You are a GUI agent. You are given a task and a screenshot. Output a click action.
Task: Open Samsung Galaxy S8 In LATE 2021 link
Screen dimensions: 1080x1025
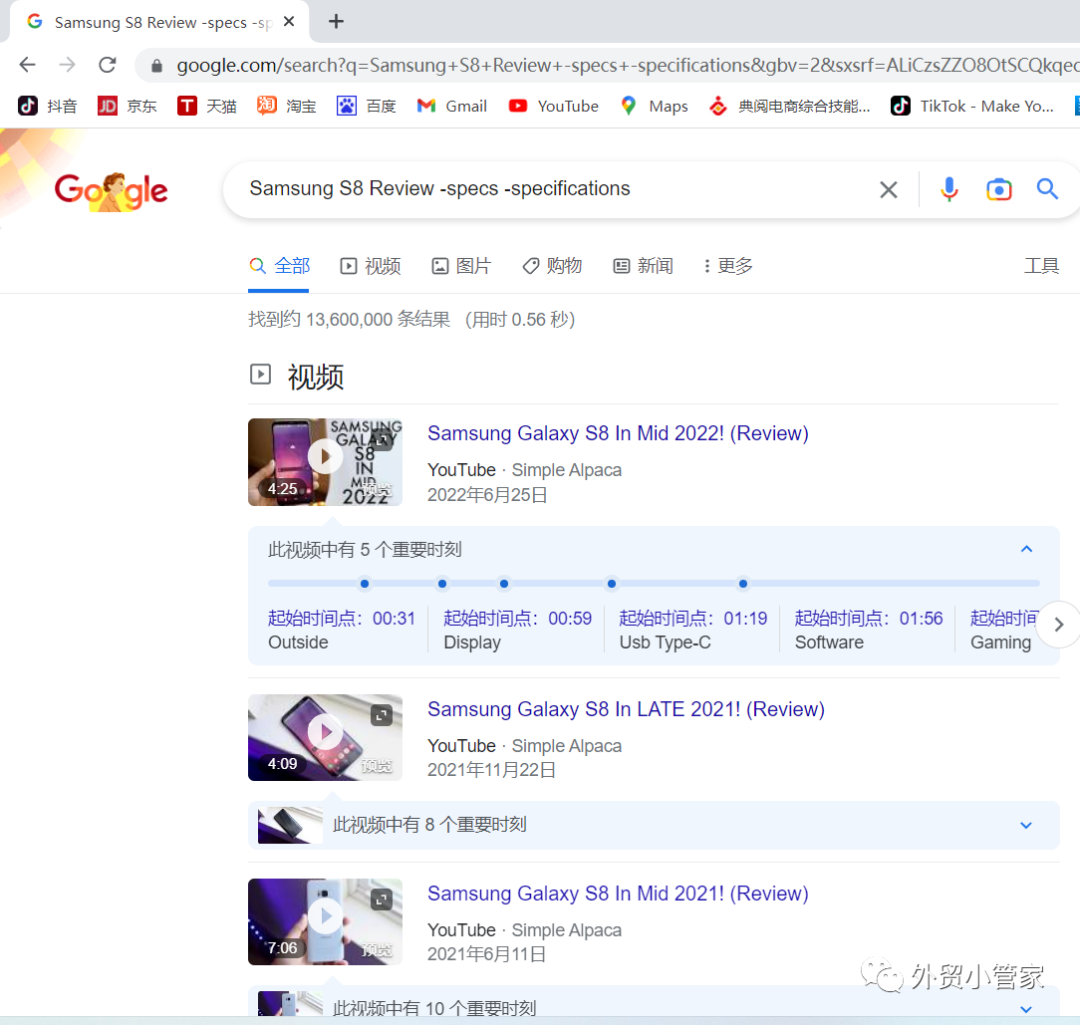626,709
